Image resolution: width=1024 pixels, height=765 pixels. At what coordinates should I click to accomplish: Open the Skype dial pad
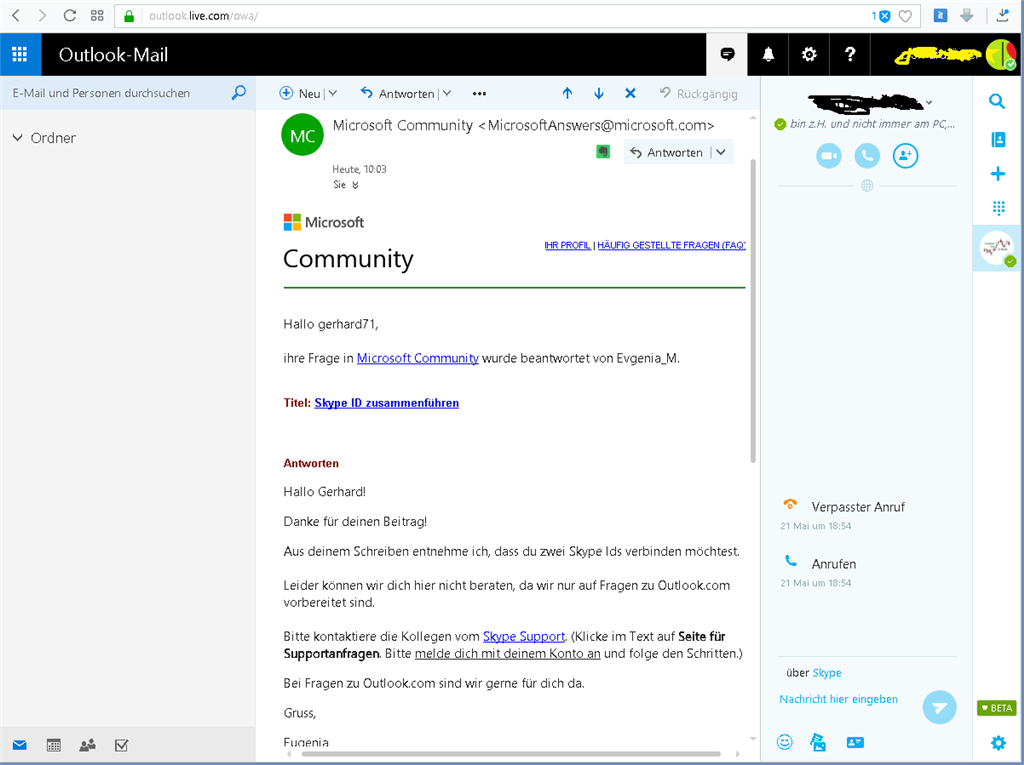click(998, 208)
